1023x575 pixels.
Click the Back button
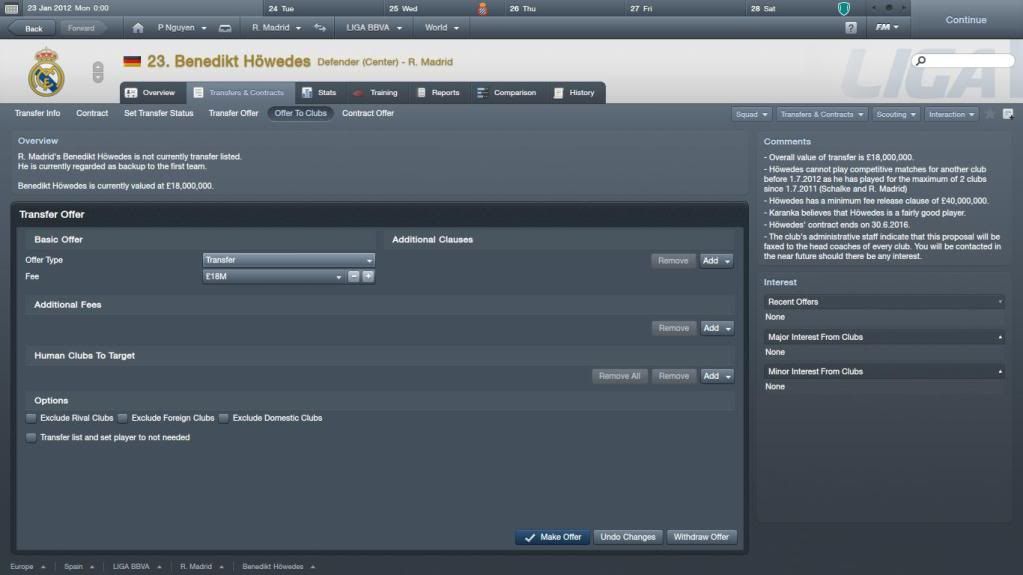(33, 28)
